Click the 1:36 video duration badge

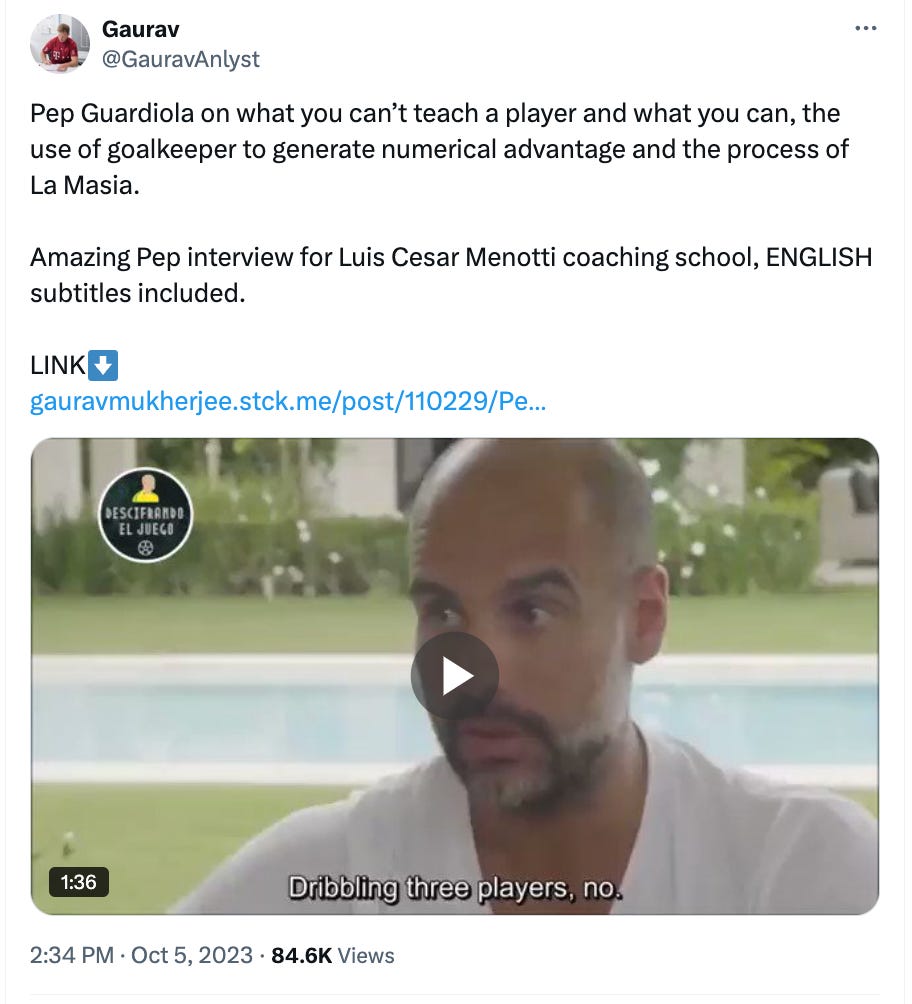[x=79, y=882]
